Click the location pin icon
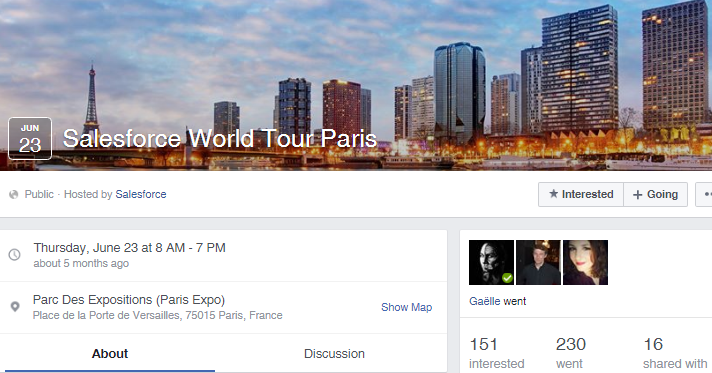Screen dimensions: 712x373 click(15, 307)
